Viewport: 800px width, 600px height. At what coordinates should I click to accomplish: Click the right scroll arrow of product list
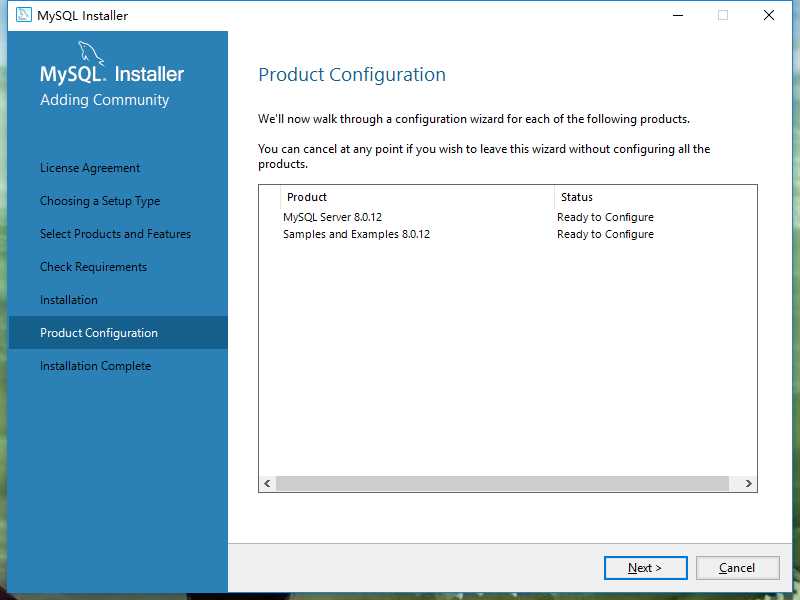click(x=748, y=483)
